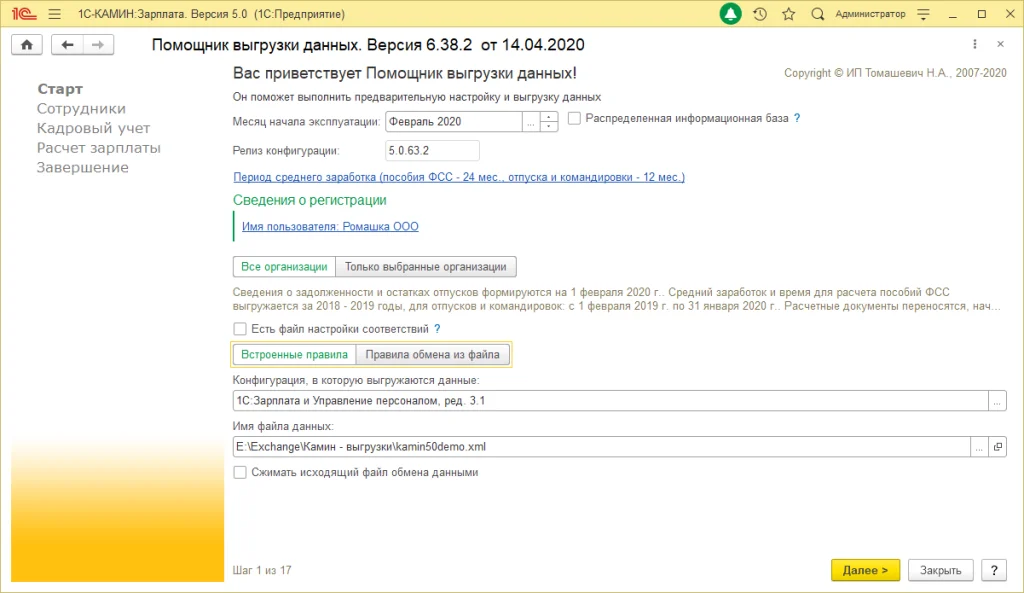This screenshot has width=1024, height=593.
Task: Decrease the start month with down stepper
Action: [x=549, y=127]
